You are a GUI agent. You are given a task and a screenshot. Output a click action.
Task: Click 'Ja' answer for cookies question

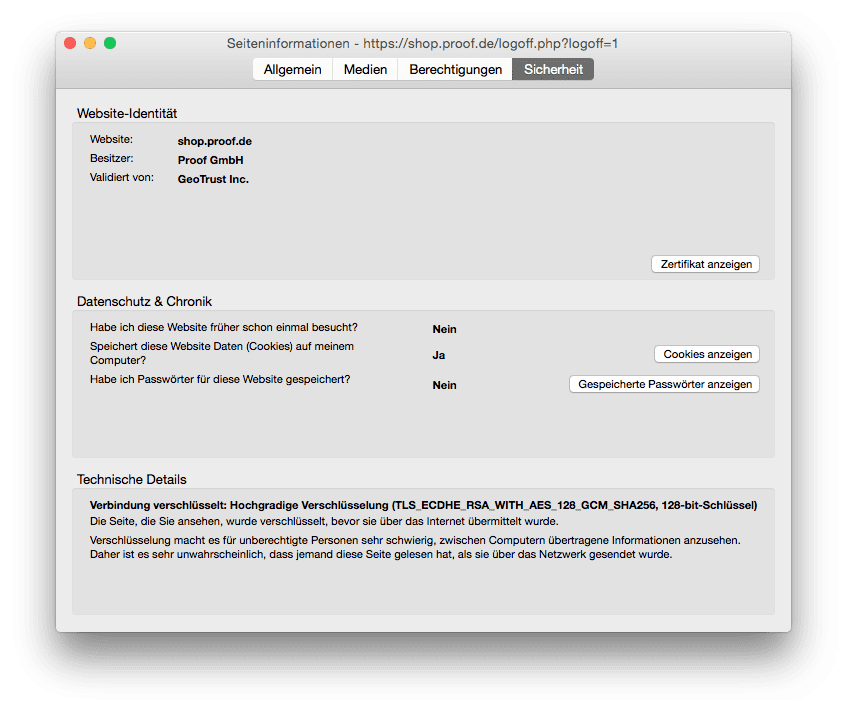[x=439, y=355]
